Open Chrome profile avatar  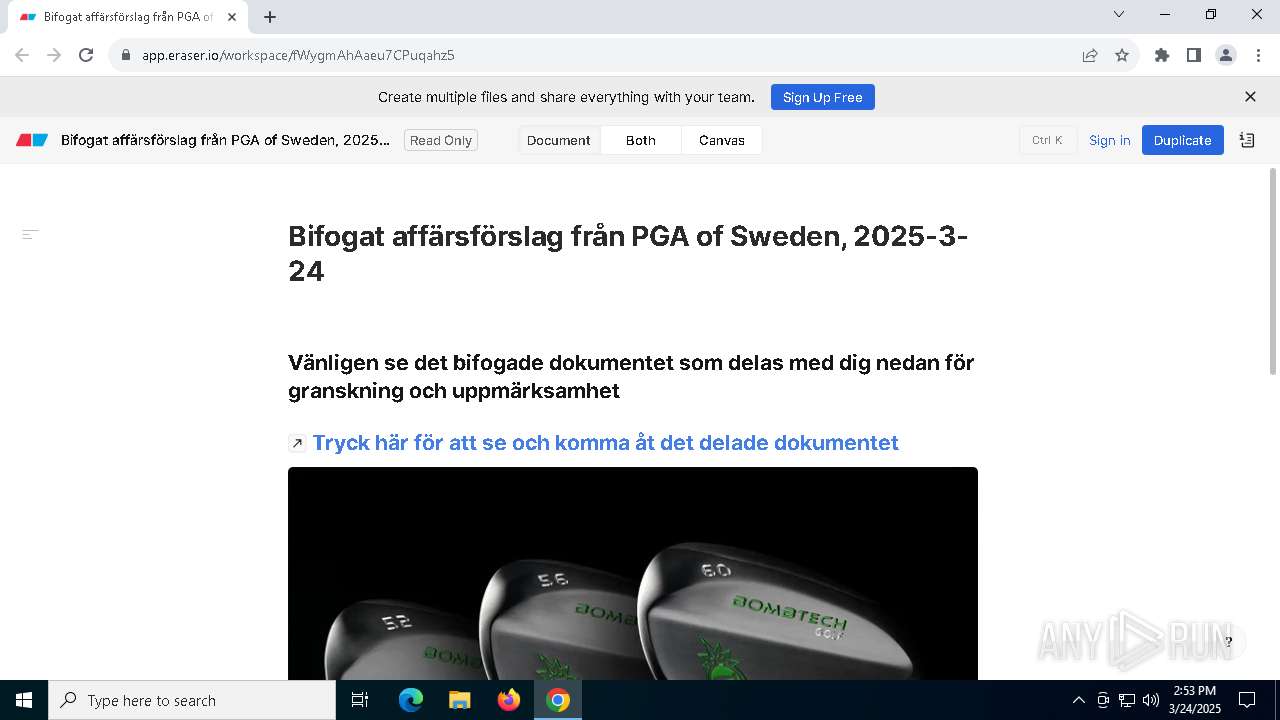click(1226, 55)
